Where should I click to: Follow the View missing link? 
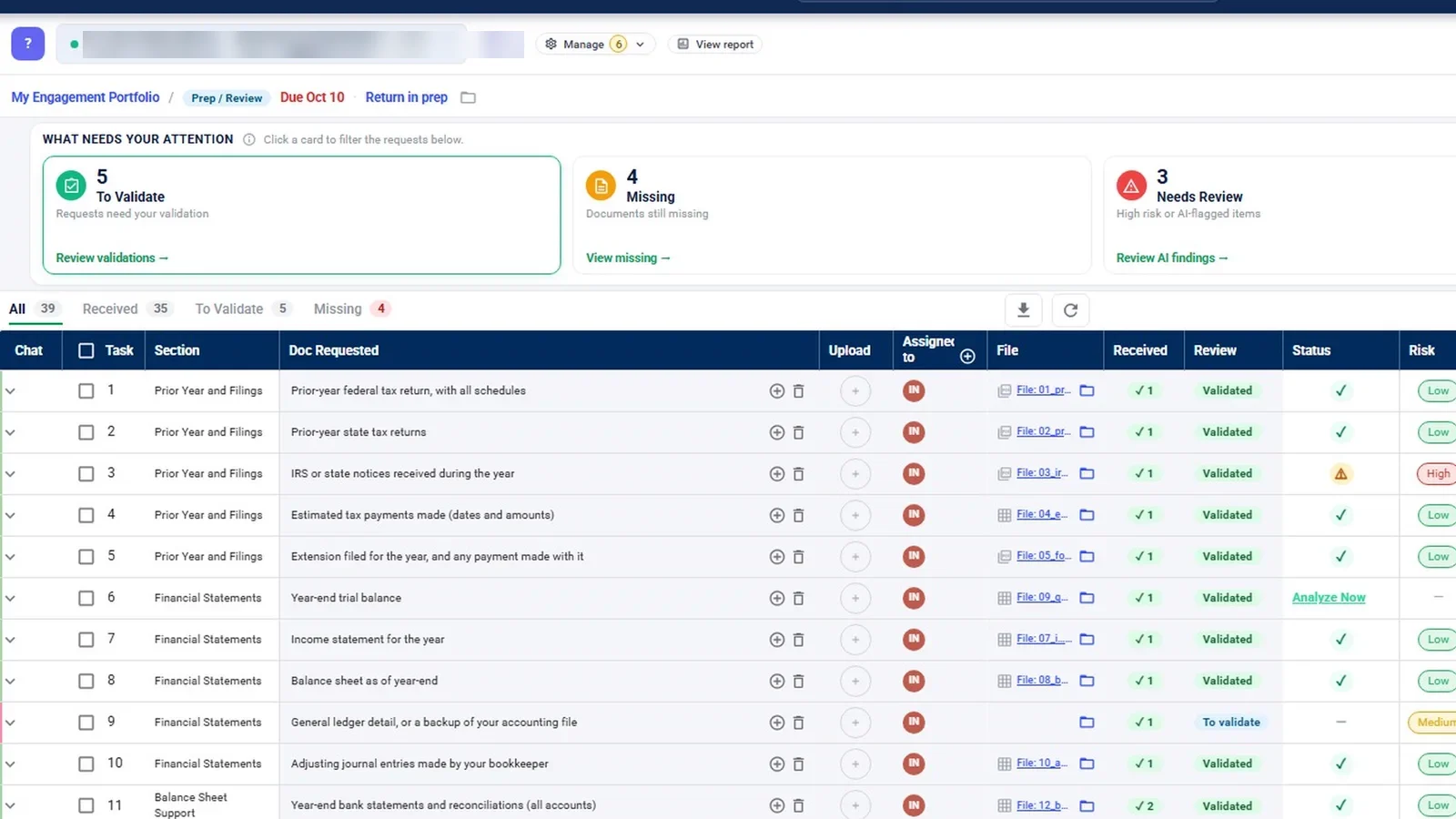pos(628,258)
